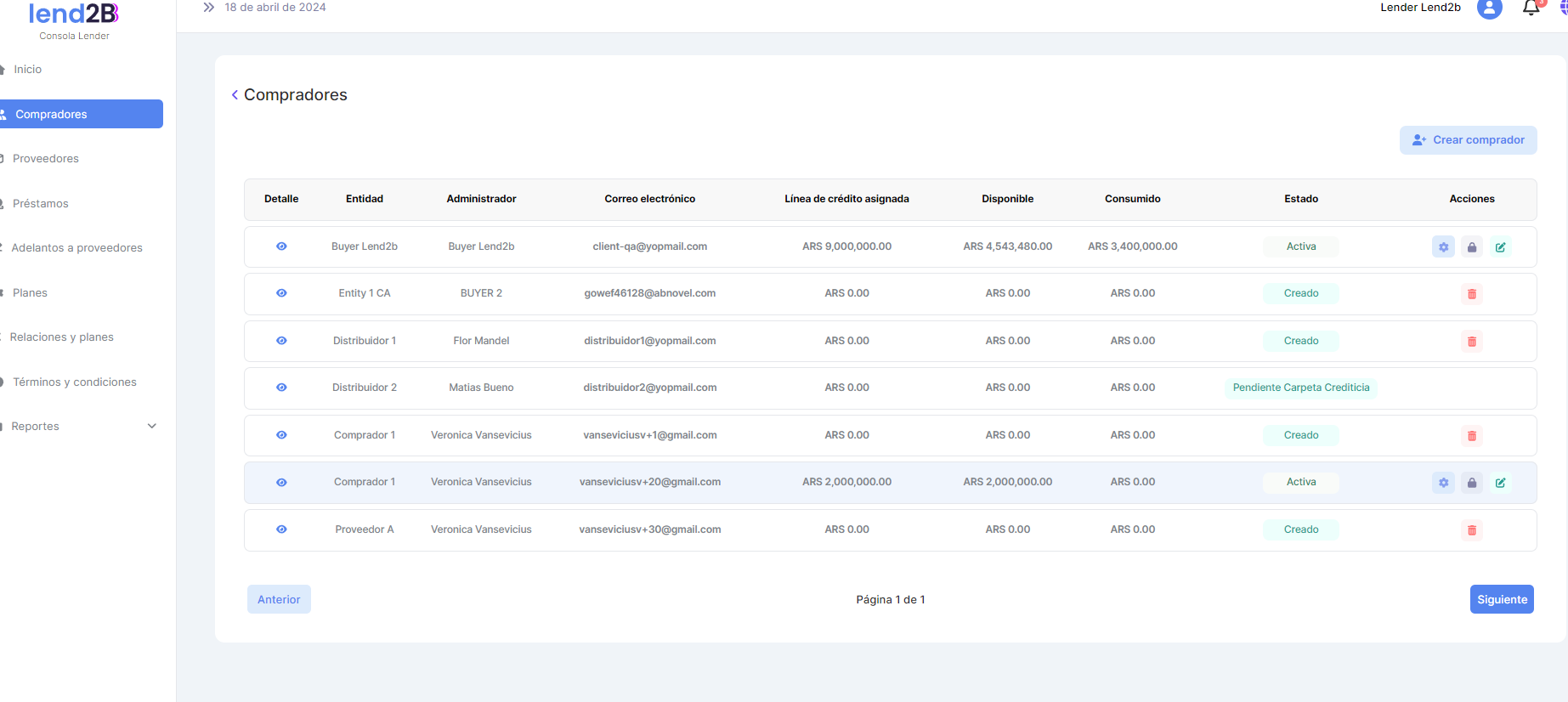Viewport: 1568px width, 702px height.
Task: Toggle sidebar with double chevron icon
Action: [209, 8]
